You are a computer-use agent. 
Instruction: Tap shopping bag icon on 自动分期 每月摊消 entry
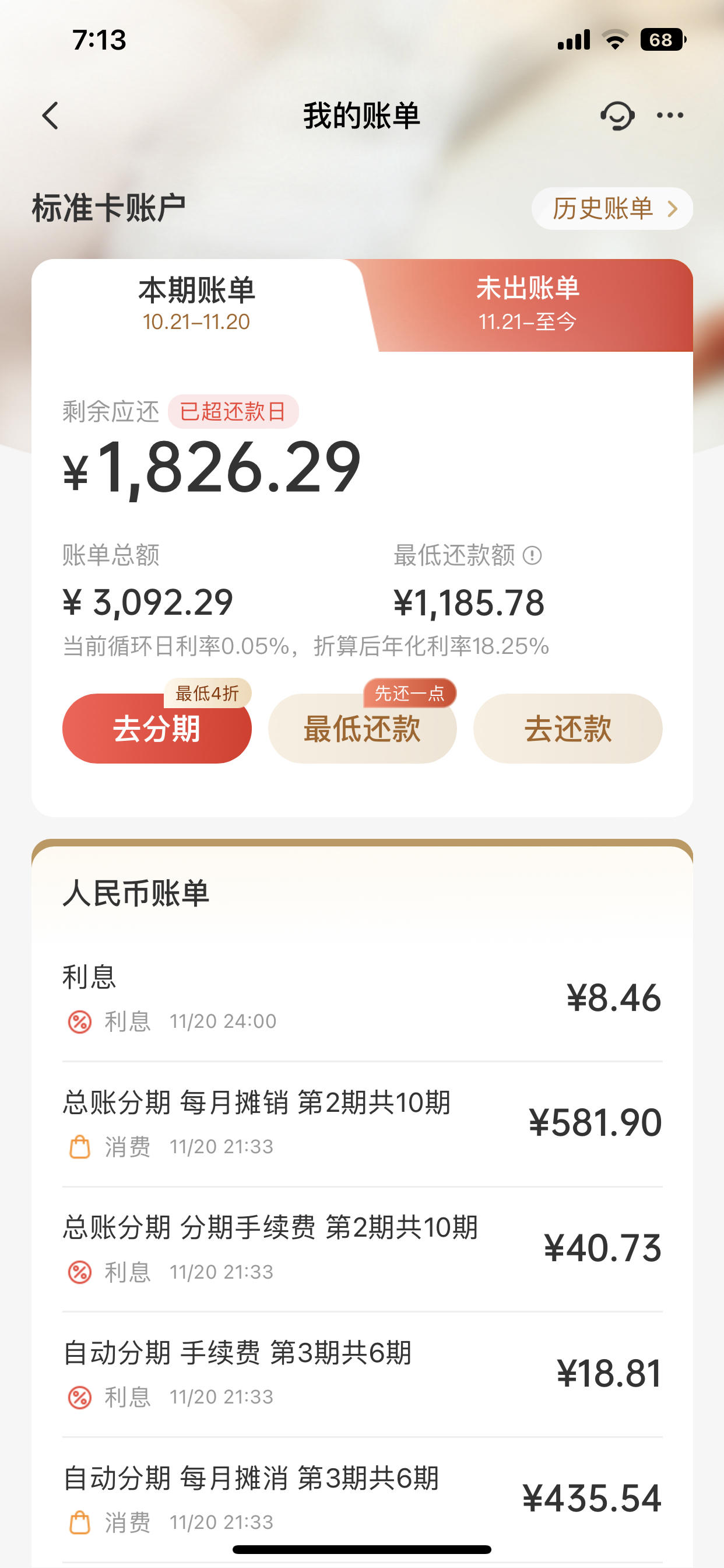pyautogui.click(x=80, y=1522)
